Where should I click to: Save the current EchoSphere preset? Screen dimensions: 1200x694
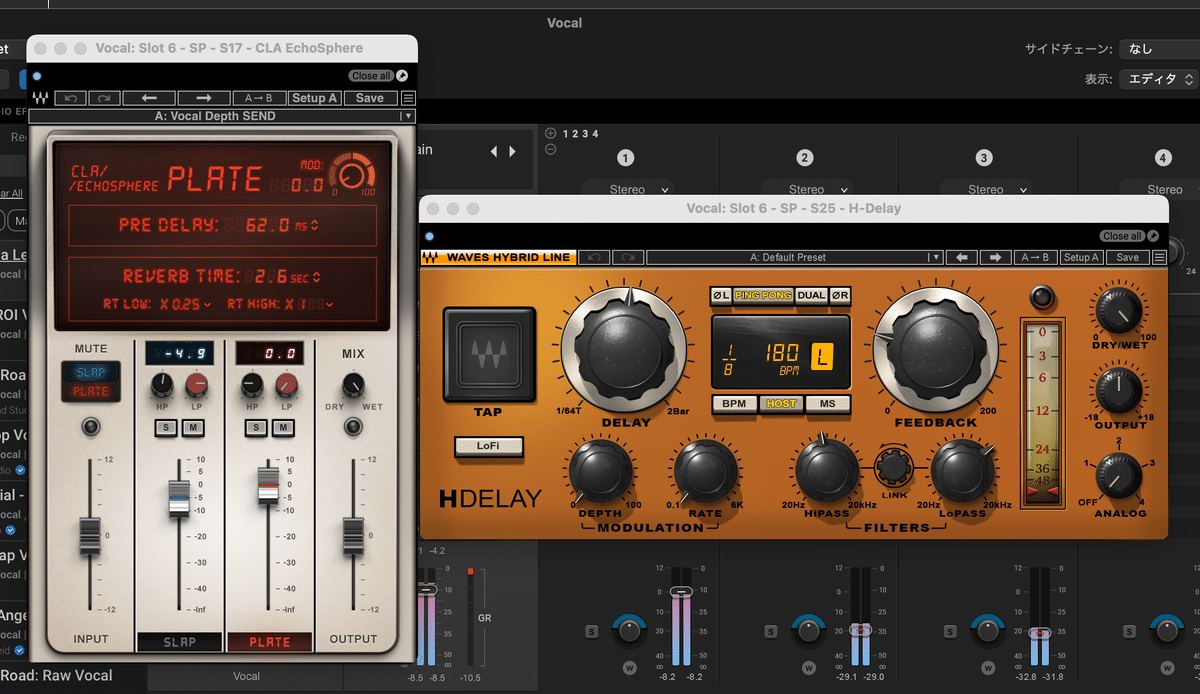369,98
